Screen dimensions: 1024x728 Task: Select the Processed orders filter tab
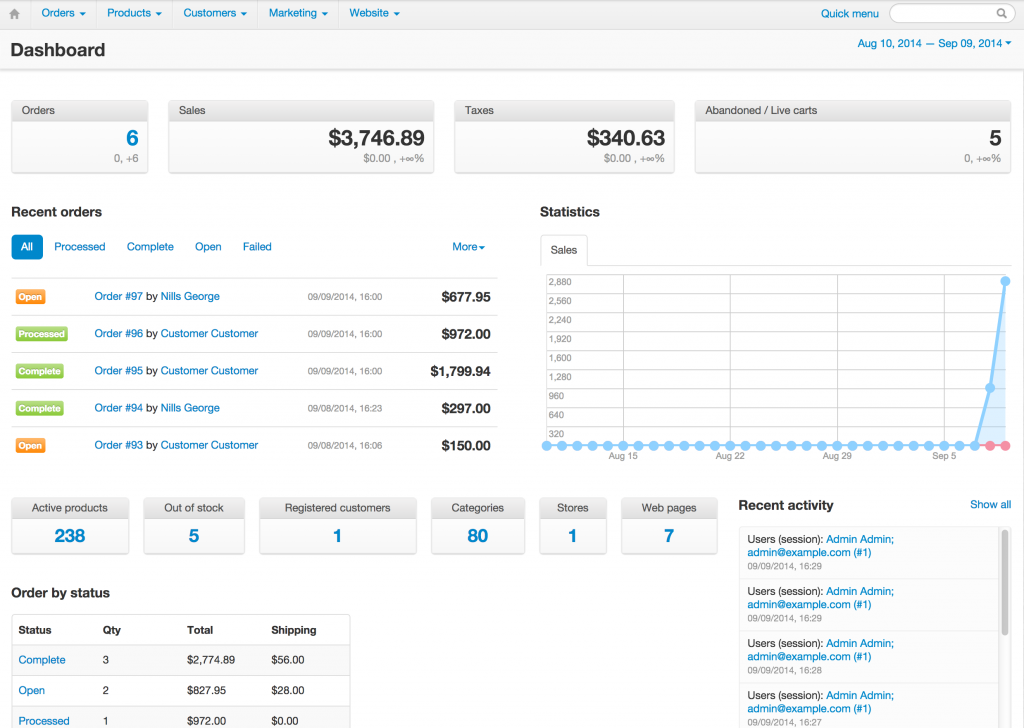tap(80, 247)
